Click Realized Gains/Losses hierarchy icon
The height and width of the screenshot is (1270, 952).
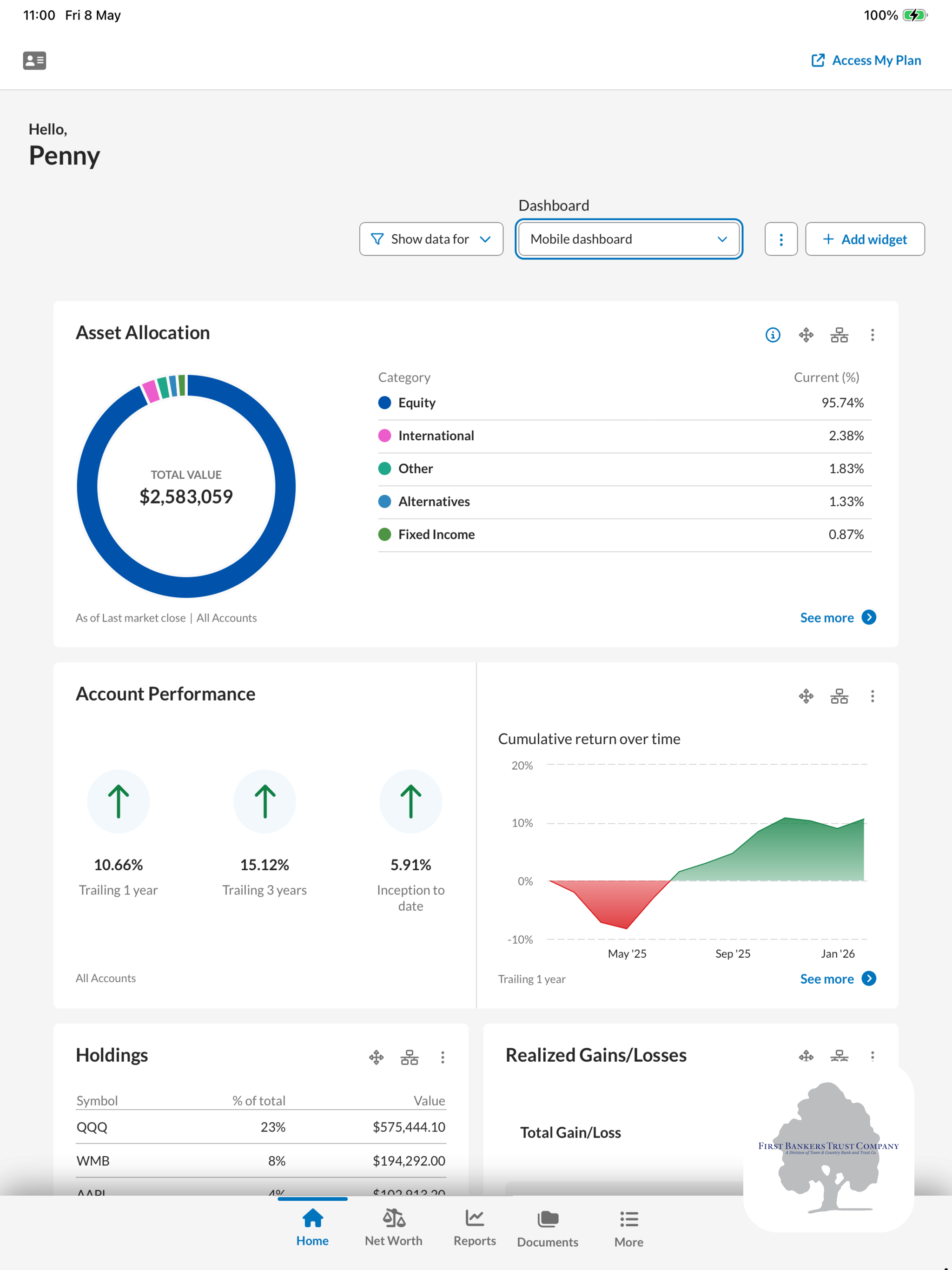[x=839, y=1056]
